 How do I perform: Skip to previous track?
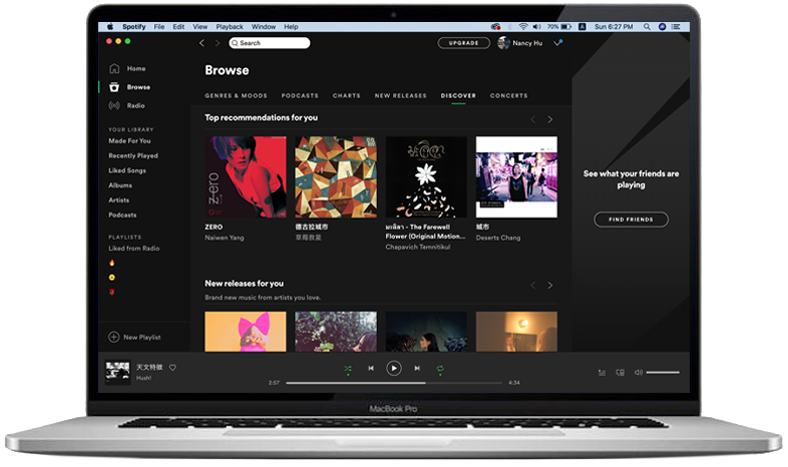click(x=371, y=368)
